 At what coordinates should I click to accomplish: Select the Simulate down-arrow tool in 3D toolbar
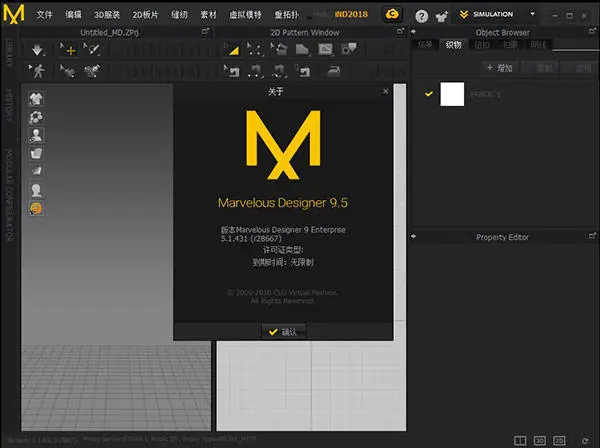tap(38, 49)
